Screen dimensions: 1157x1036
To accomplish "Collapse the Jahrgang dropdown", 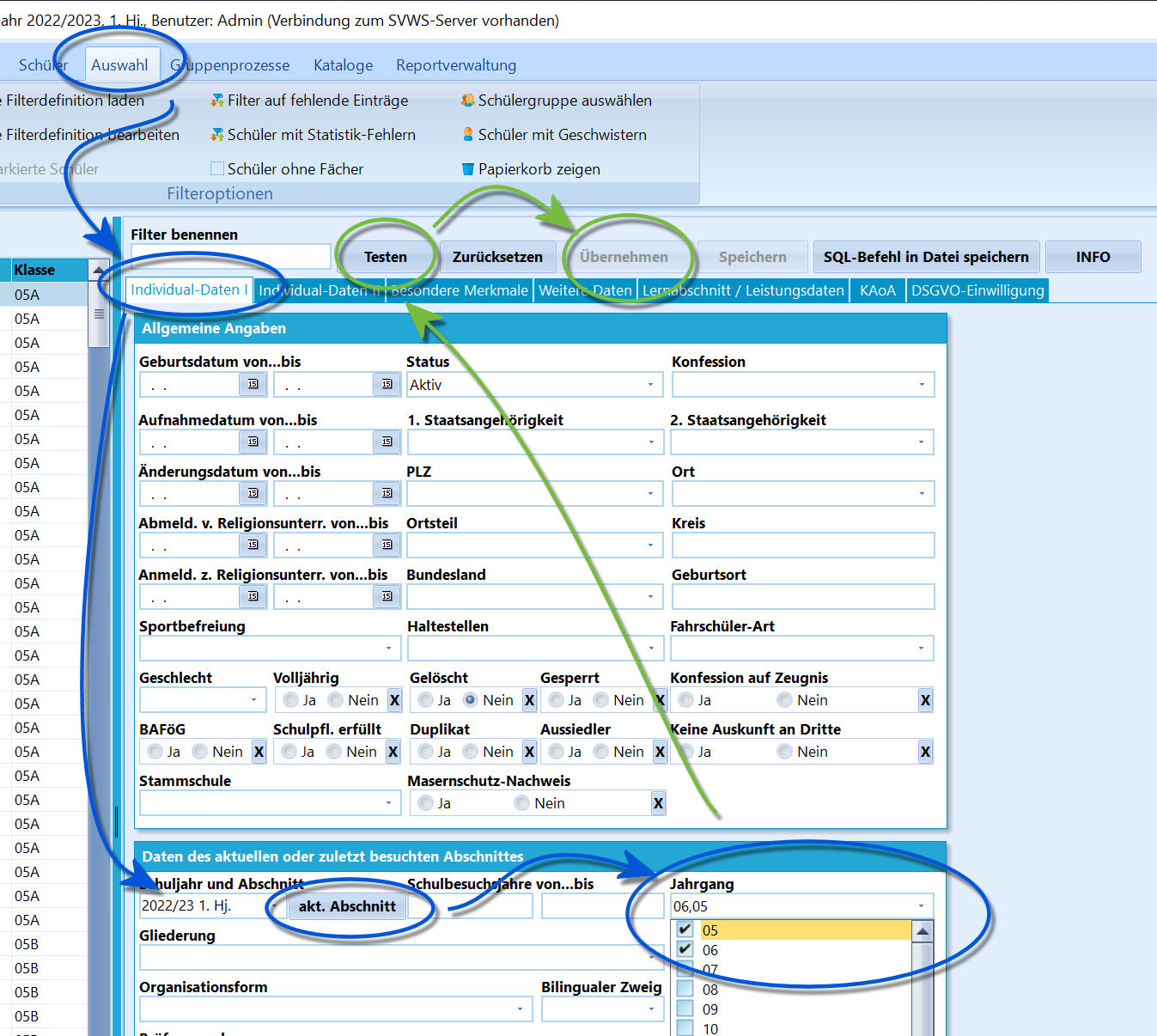I will 921,906.
